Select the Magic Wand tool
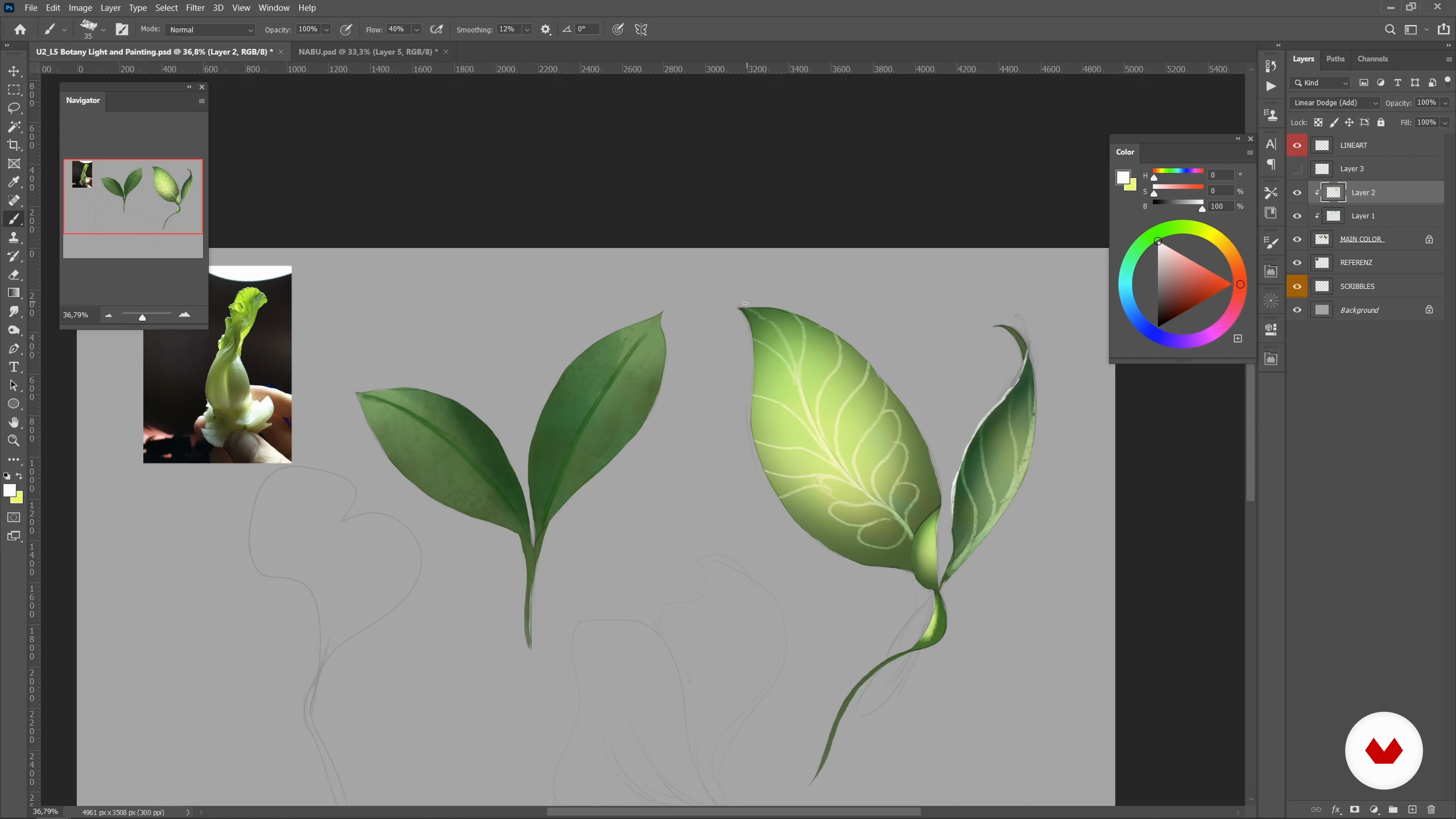 [x=14, y=127]
